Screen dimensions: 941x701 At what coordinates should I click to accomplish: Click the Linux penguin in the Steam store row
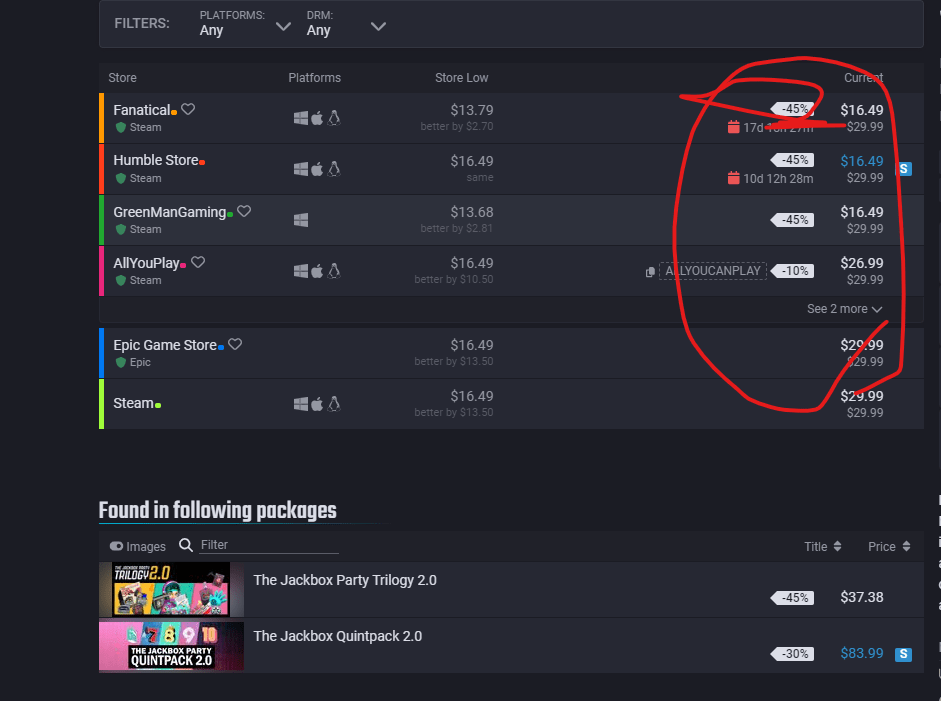[334, 404]
